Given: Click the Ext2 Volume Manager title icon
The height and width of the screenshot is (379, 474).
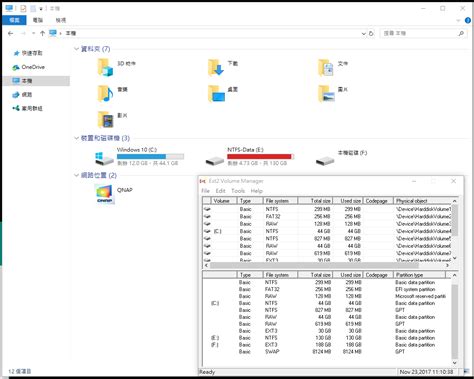Looking at the screenshot, I should pyautogui.click(x=203, y=181).
